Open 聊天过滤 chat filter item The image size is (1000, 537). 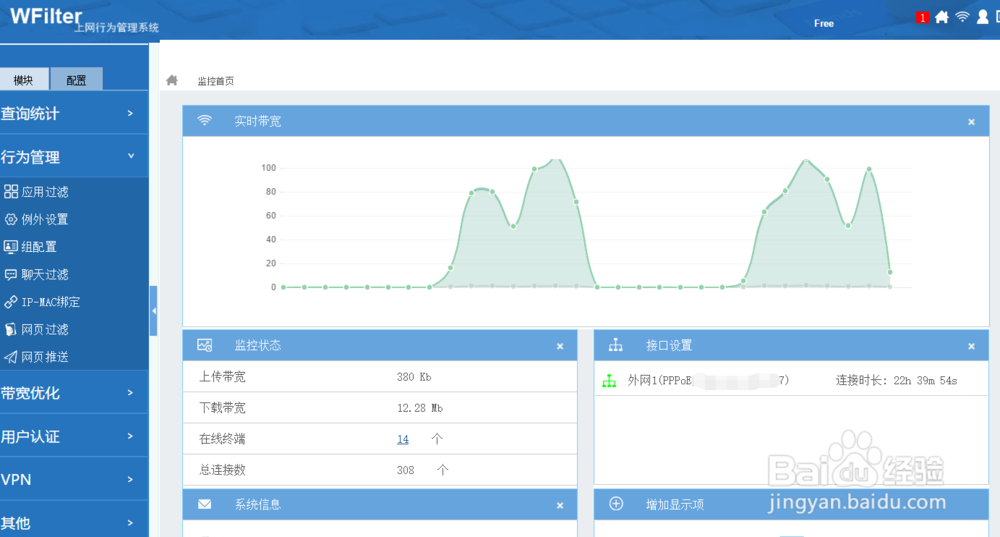[x=36, y=274]
